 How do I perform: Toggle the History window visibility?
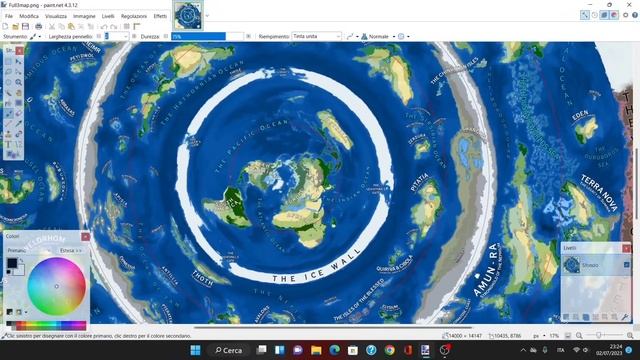tap(595, 15)
